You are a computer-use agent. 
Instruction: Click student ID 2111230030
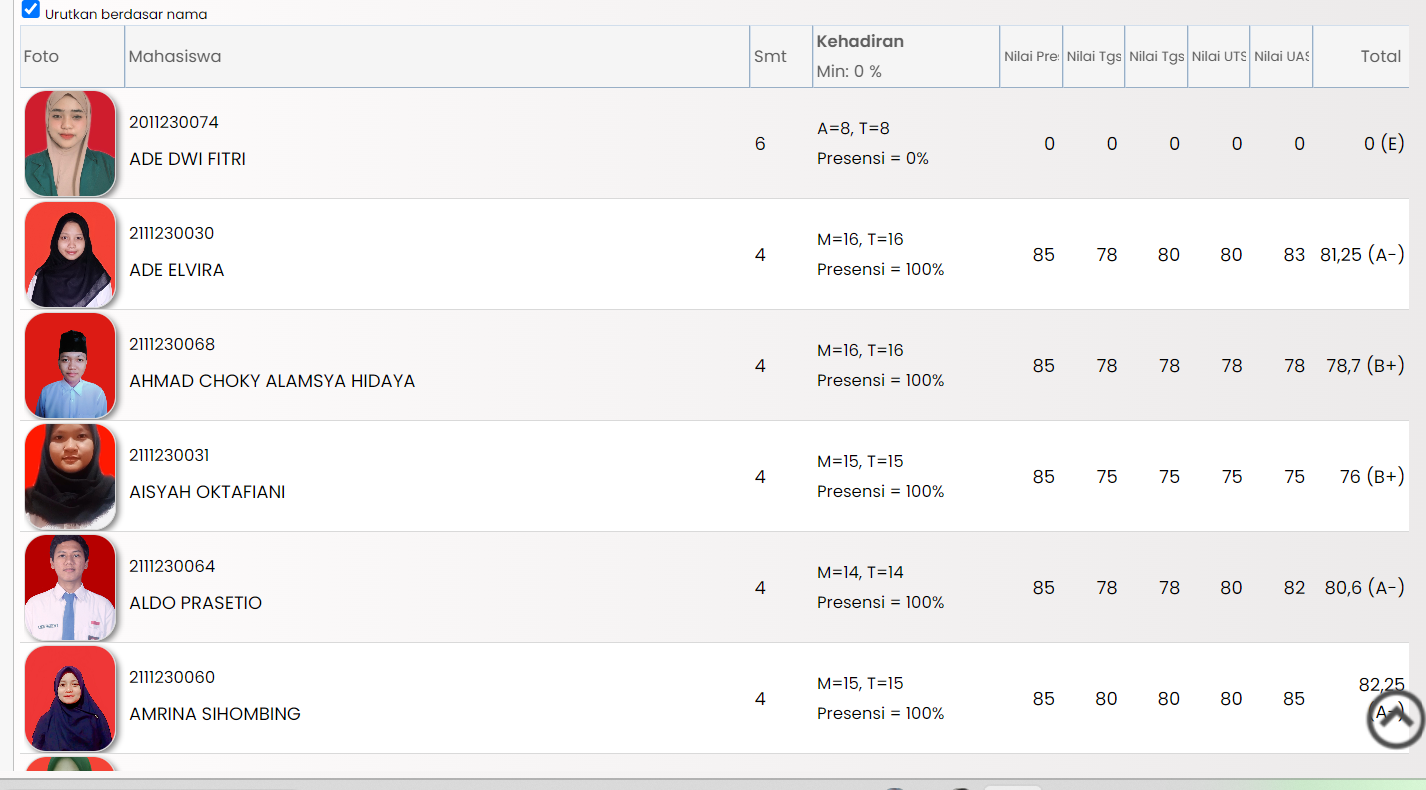point(172,234)
